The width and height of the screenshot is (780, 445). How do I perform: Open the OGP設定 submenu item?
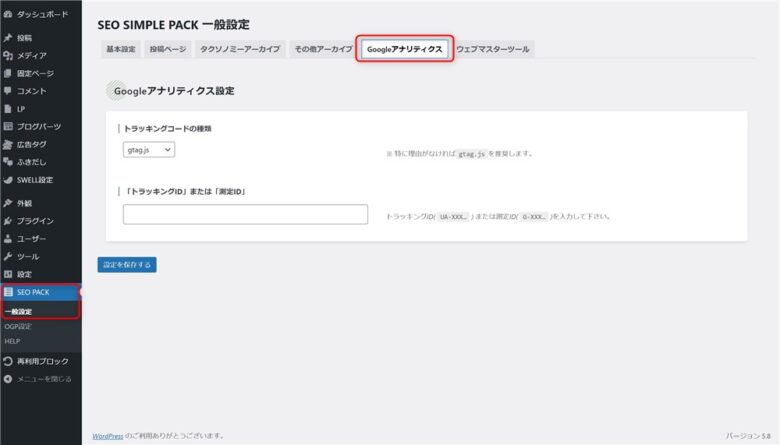pos(18,327)
